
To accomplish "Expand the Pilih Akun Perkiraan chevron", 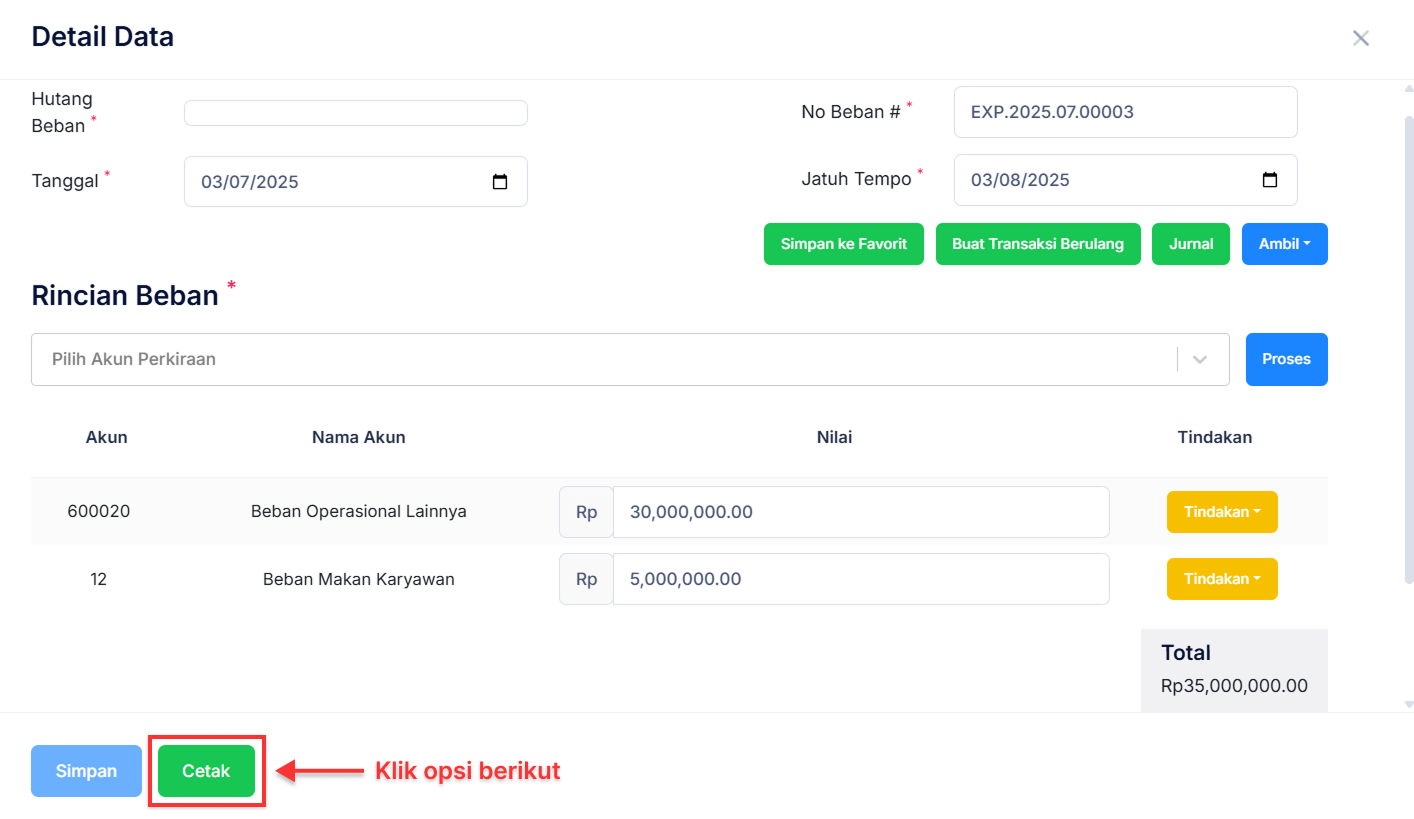I will coord(1200,359).
